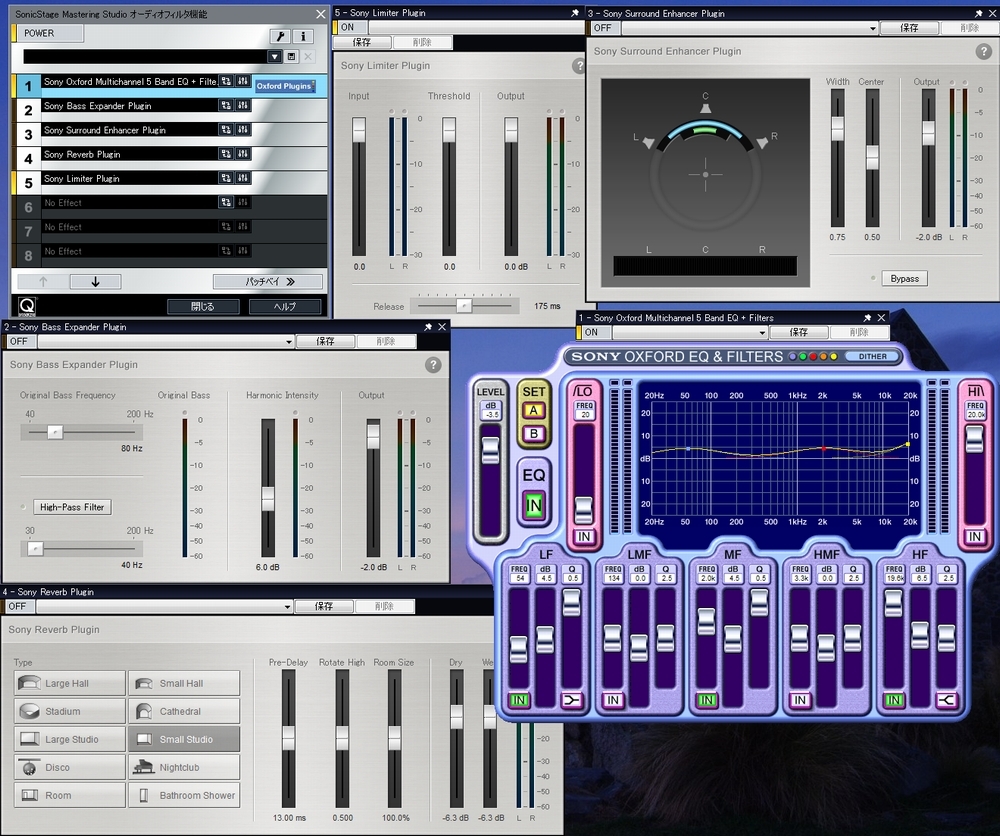The height and width of the screenshot is (836, 1000).
Task: Enable the High-Pass Filter in Bass Expander
Action: pyautogui.click(x=72, y=507)
